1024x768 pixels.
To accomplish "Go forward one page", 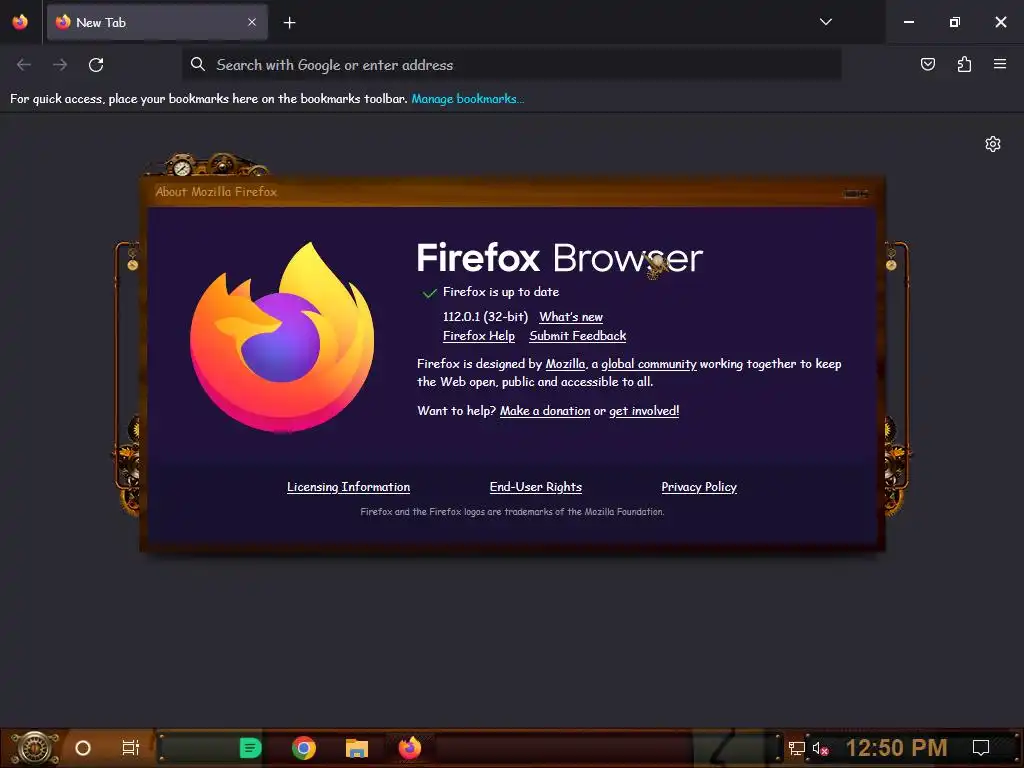I will [x=60, y=65].
